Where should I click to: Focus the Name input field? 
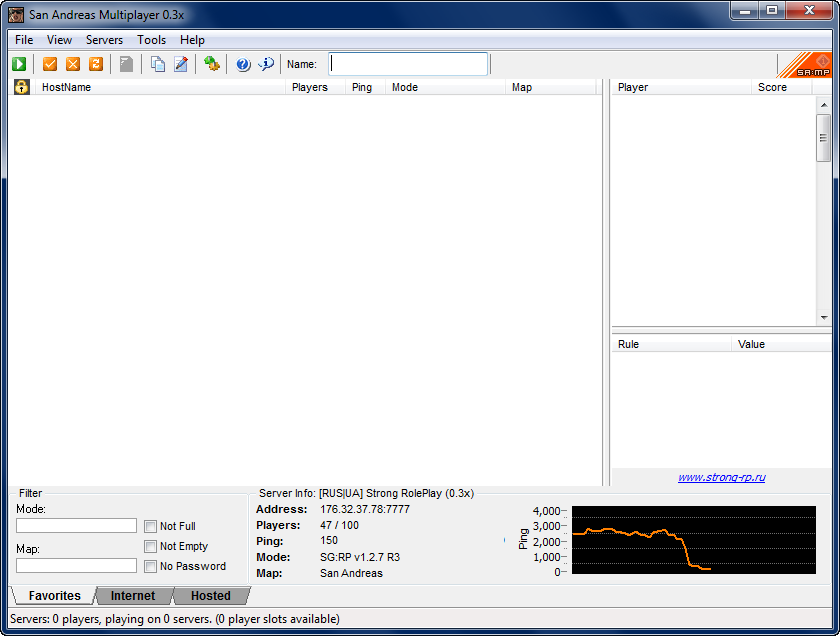click(x=408, y=64)
